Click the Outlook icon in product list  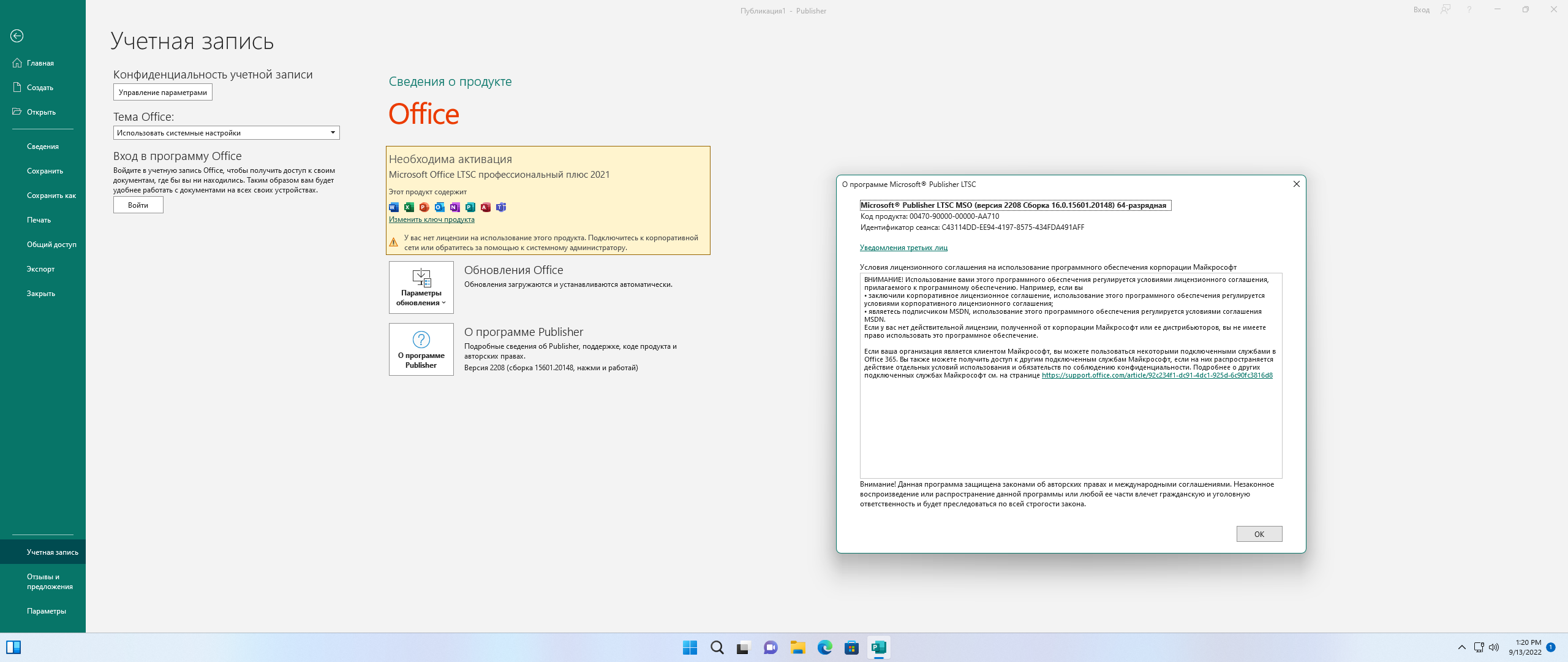pos(440,207)
